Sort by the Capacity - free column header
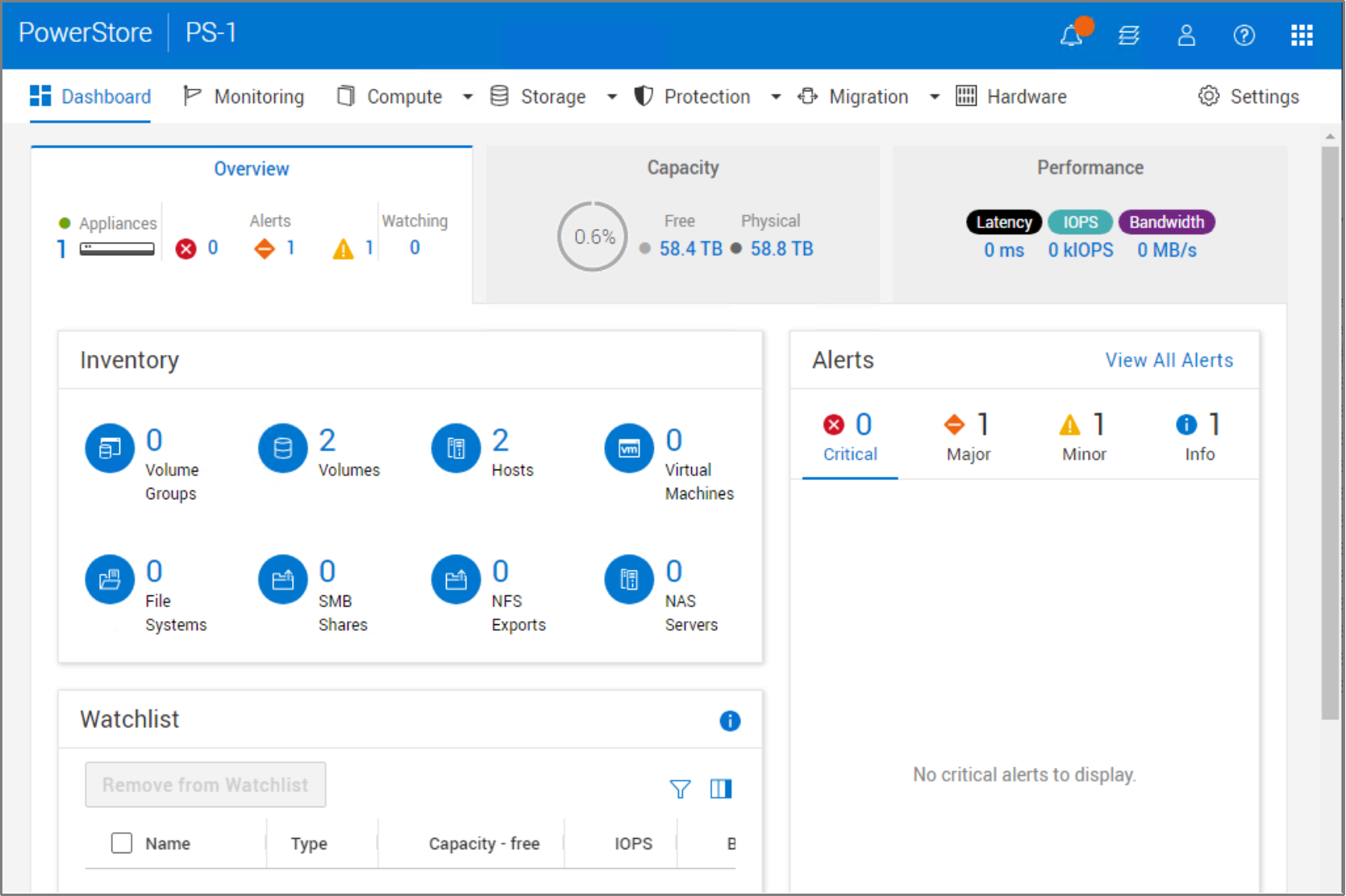1346x896 pixels. click(x=484, y=844)
